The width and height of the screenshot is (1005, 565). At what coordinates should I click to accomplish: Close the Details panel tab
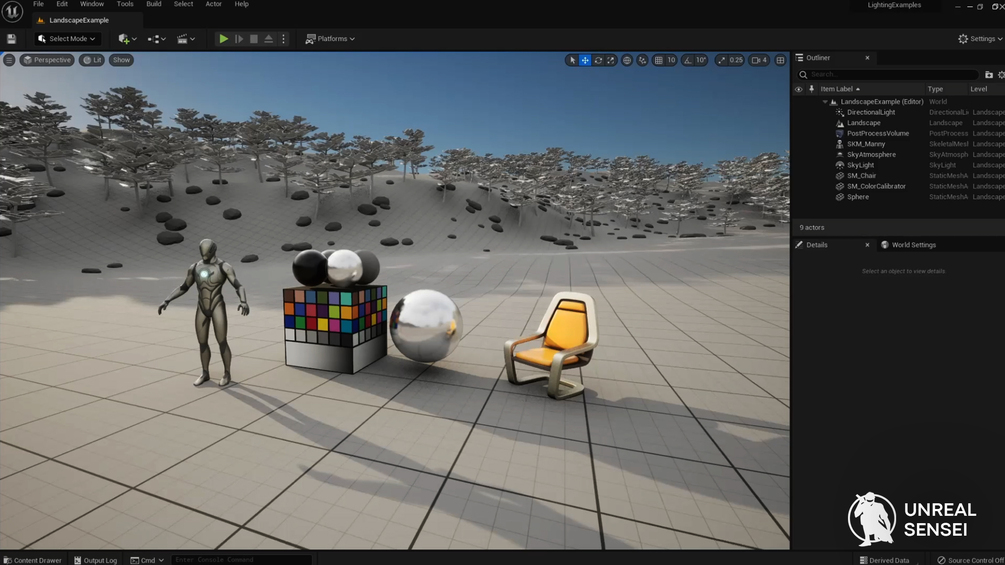coord(867,245)
